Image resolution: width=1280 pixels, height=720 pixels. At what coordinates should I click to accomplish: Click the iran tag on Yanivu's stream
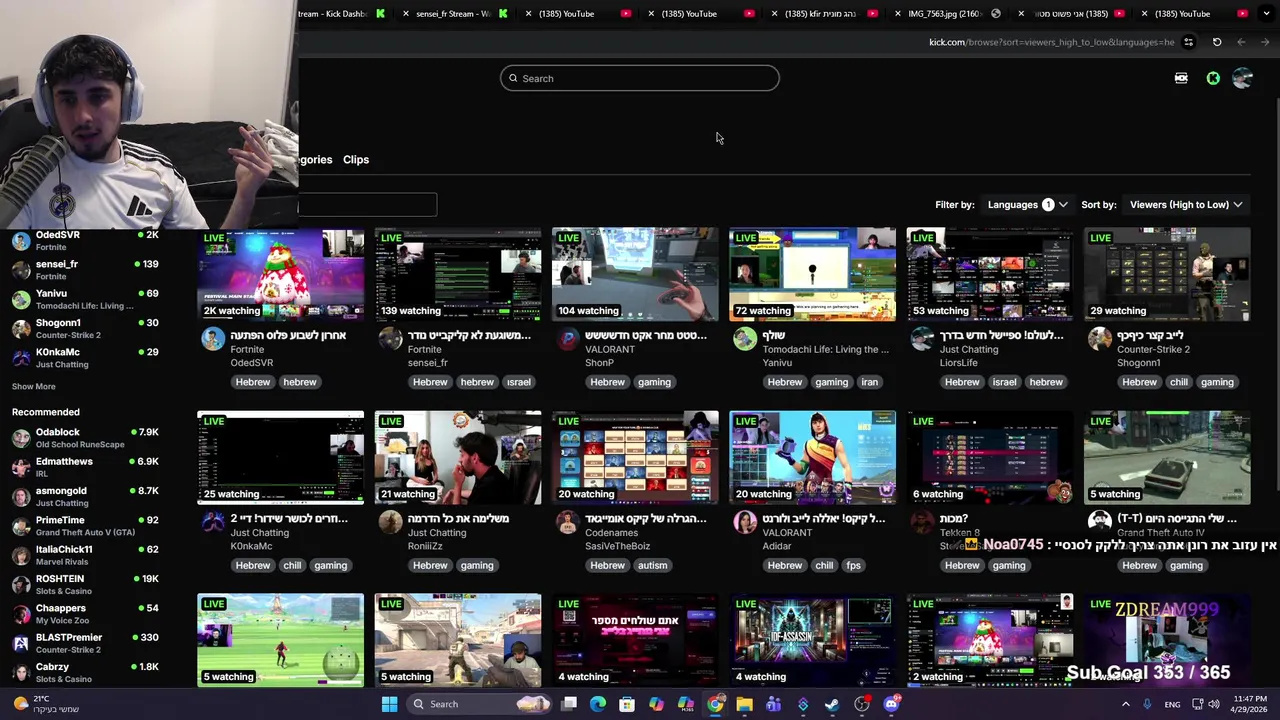[869, 382]
